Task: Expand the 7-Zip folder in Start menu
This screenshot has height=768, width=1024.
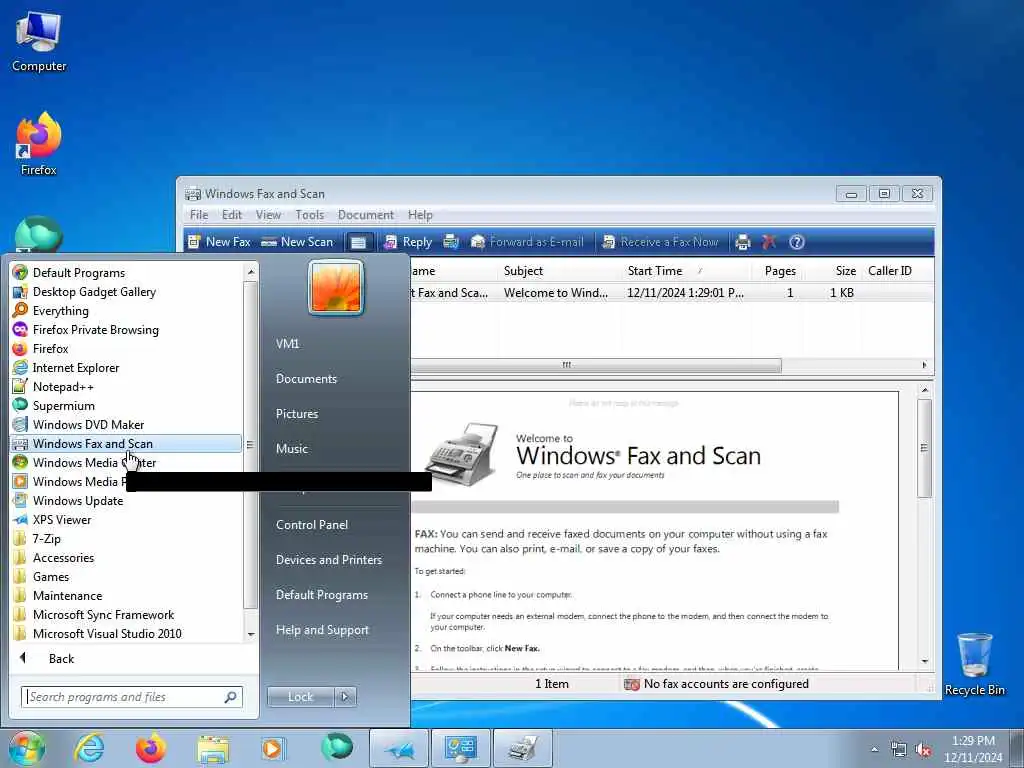Action: coord(127,539)
